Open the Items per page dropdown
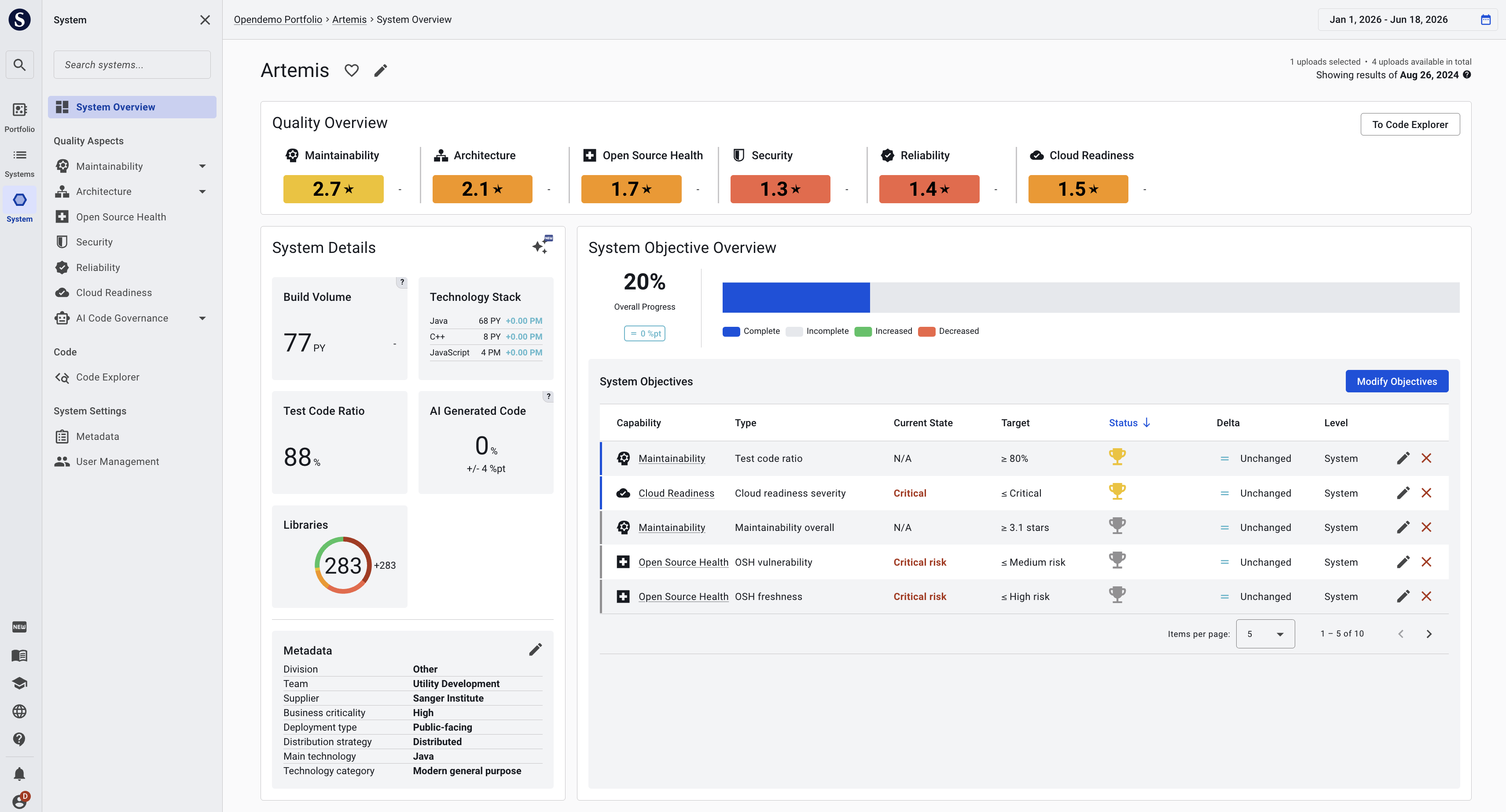Image resolution: width=1506 pixels, height=812 pixels. [x=1265, y=634]
